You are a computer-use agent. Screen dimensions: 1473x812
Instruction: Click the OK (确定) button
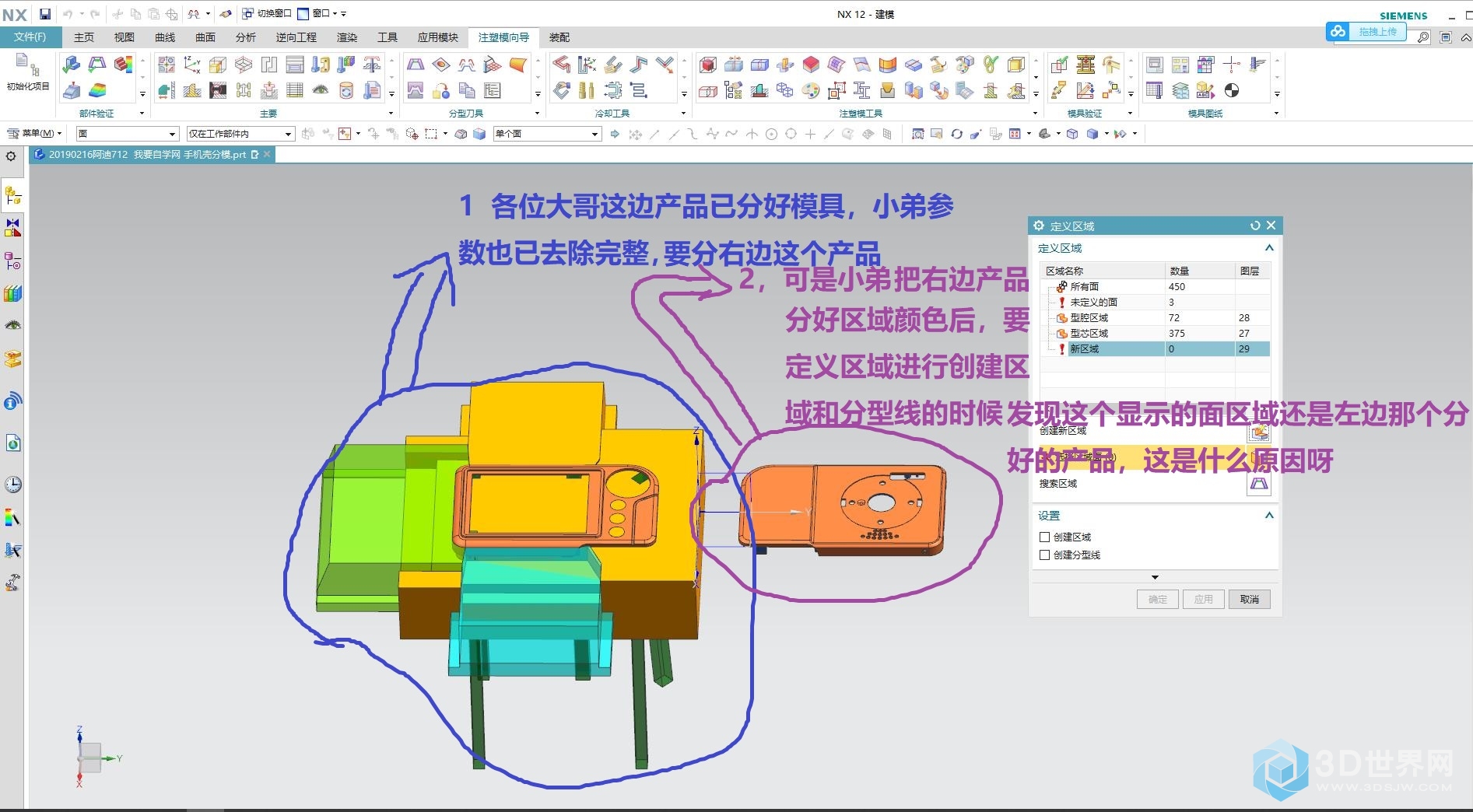tap(1158, 599)
